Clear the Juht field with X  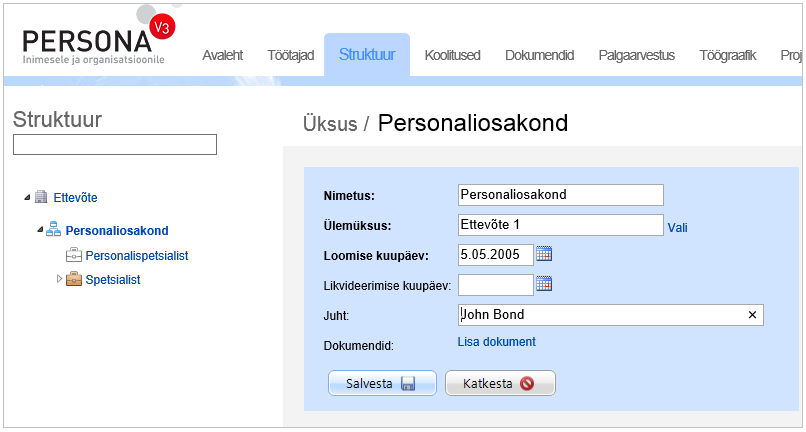[x=752, y=315]
